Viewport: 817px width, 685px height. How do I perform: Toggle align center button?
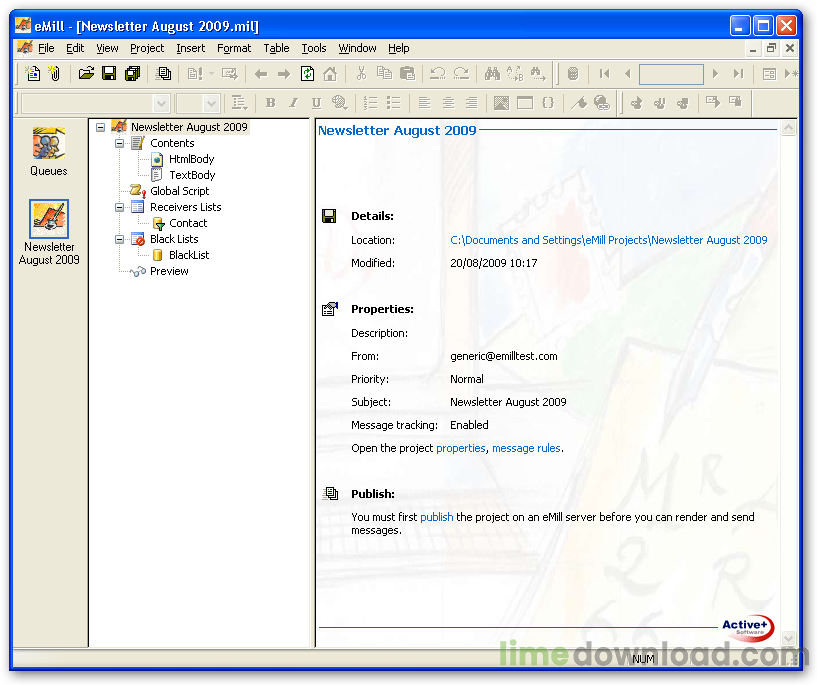click(x=448, y=103)
